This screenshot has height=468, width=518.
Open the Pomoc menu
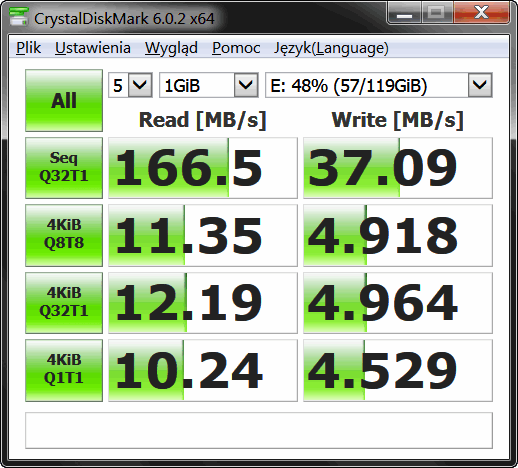(x=236, y=48)
